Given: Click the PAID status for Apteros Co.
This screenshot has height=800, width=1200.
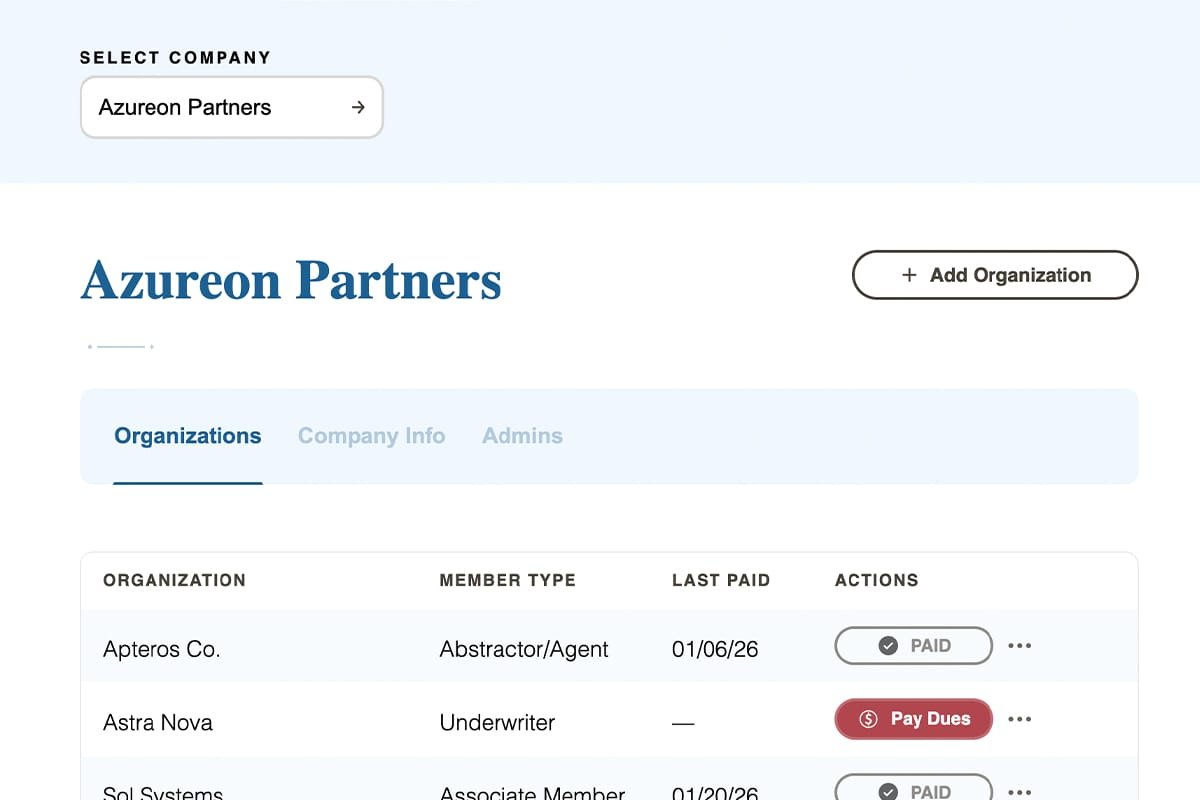Looking at the screenshot, I should pyautogui.click(x=913, y=646).
